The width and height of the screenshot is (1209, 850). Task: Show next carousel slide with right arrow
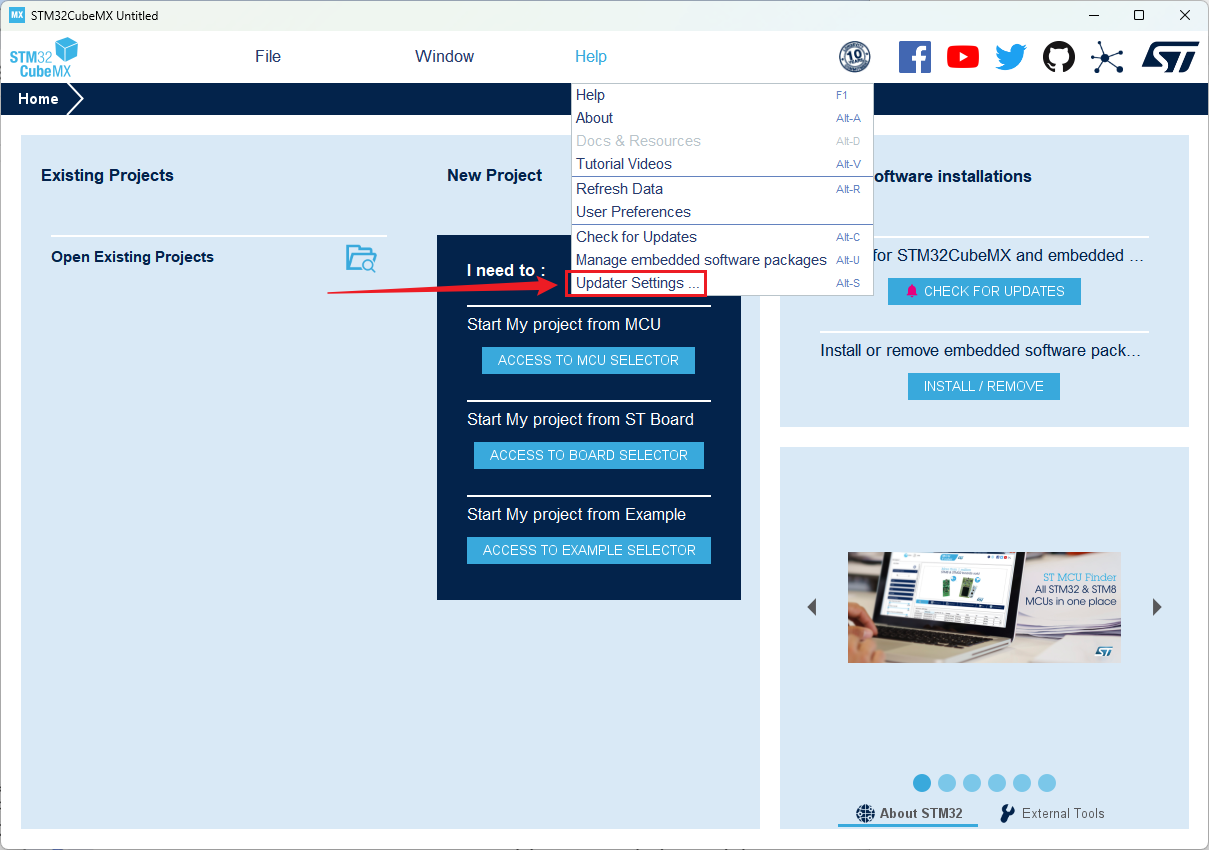[1157, 607]
